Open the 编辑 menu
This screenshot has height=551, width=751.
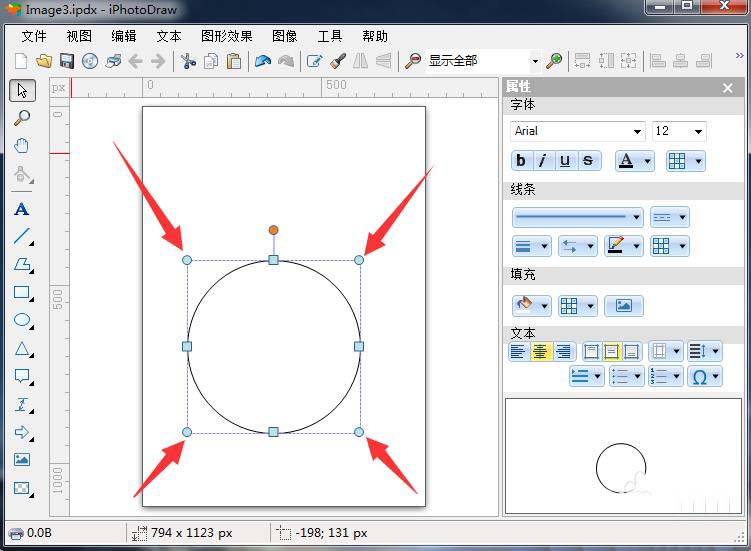coord(124,36)
